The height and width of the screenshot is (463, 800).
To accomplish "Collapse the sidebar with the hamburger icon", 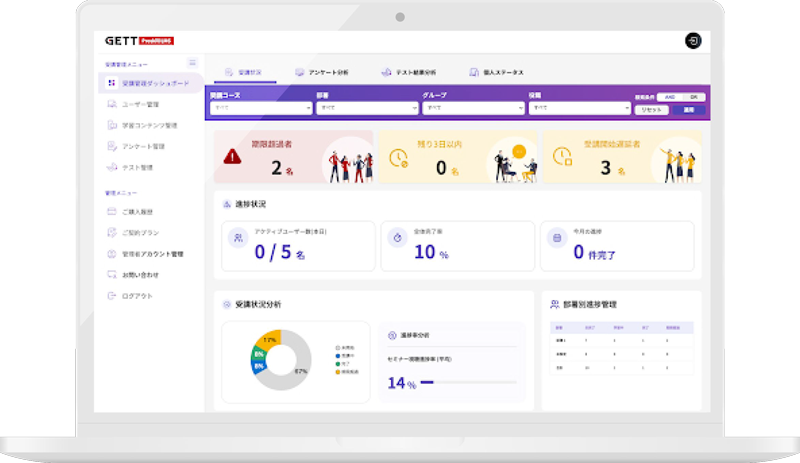I will point(193,63).
